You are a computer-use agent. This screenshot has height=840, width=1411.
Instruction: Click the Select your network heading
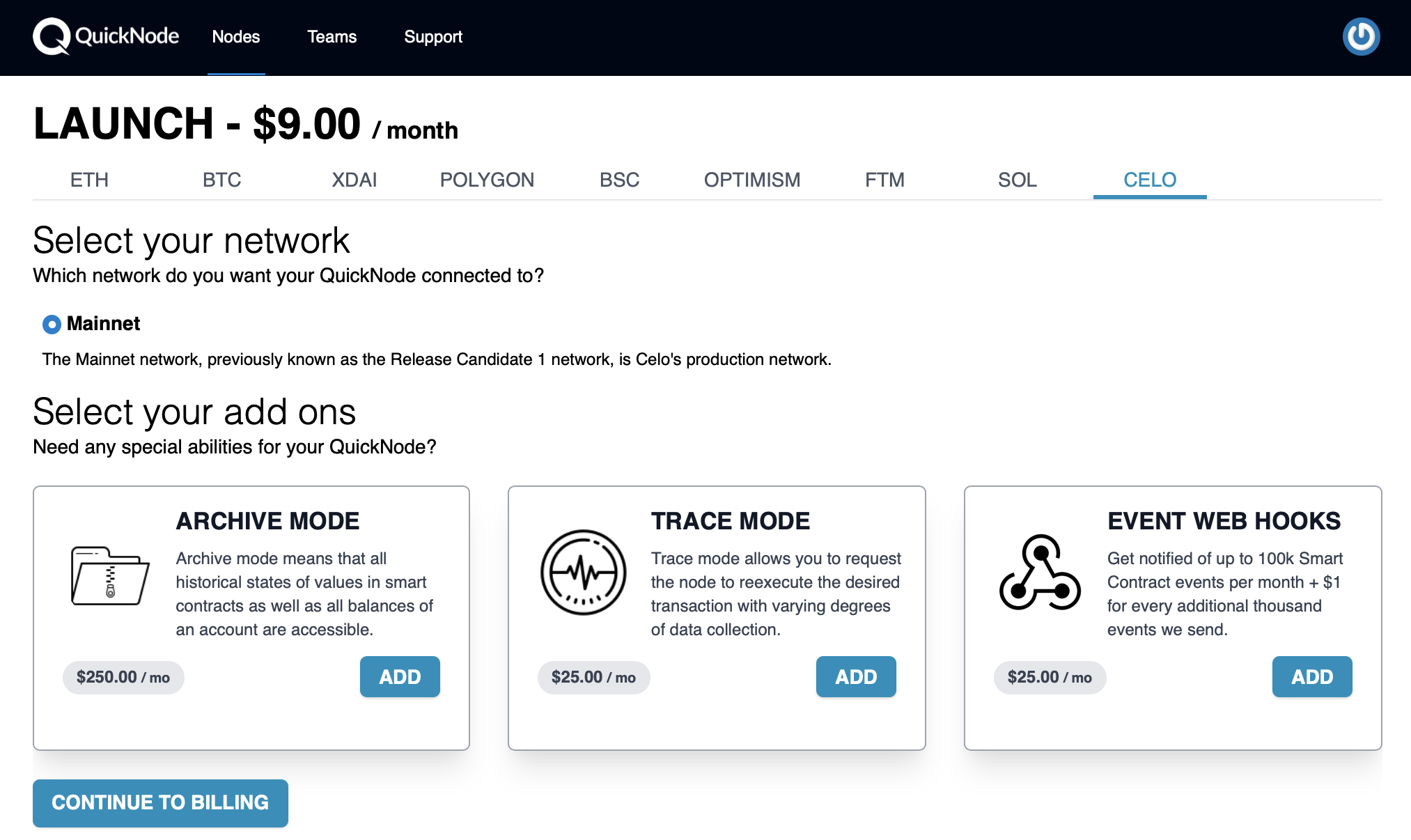pyautogui.click(x=191, y=241)
